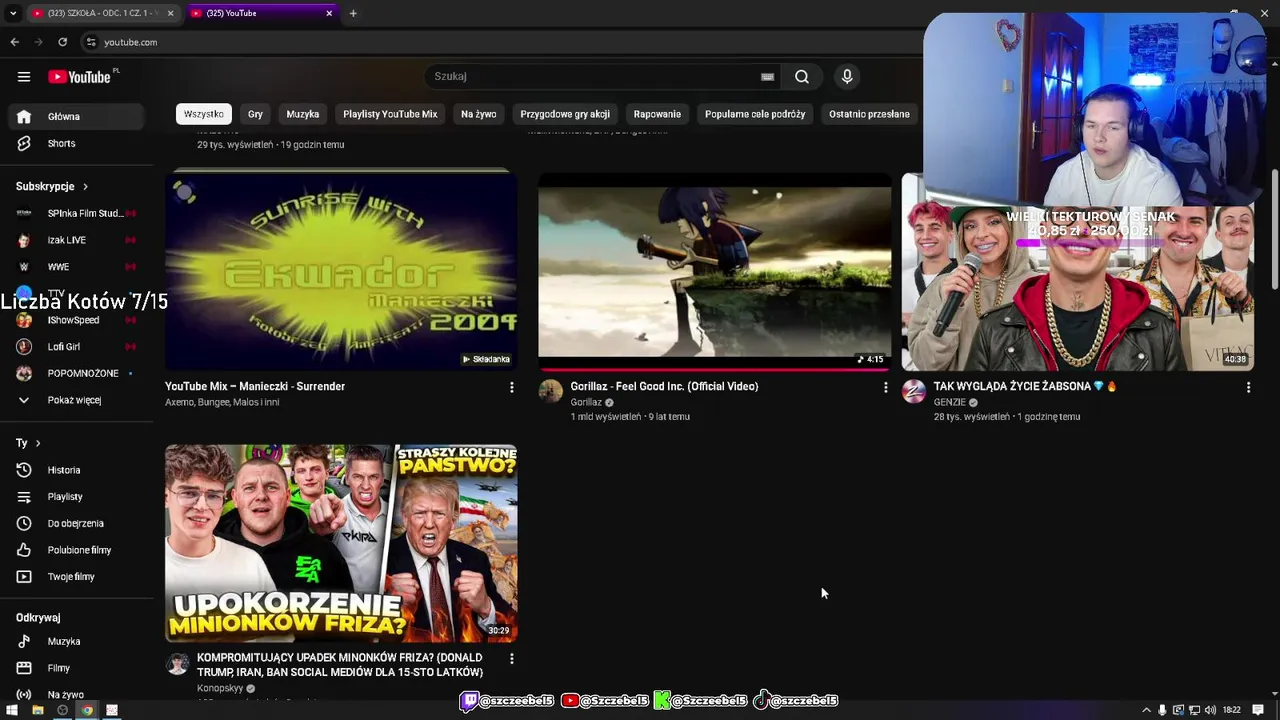Open the WWE subscription channel

click(x=78, y=267)
